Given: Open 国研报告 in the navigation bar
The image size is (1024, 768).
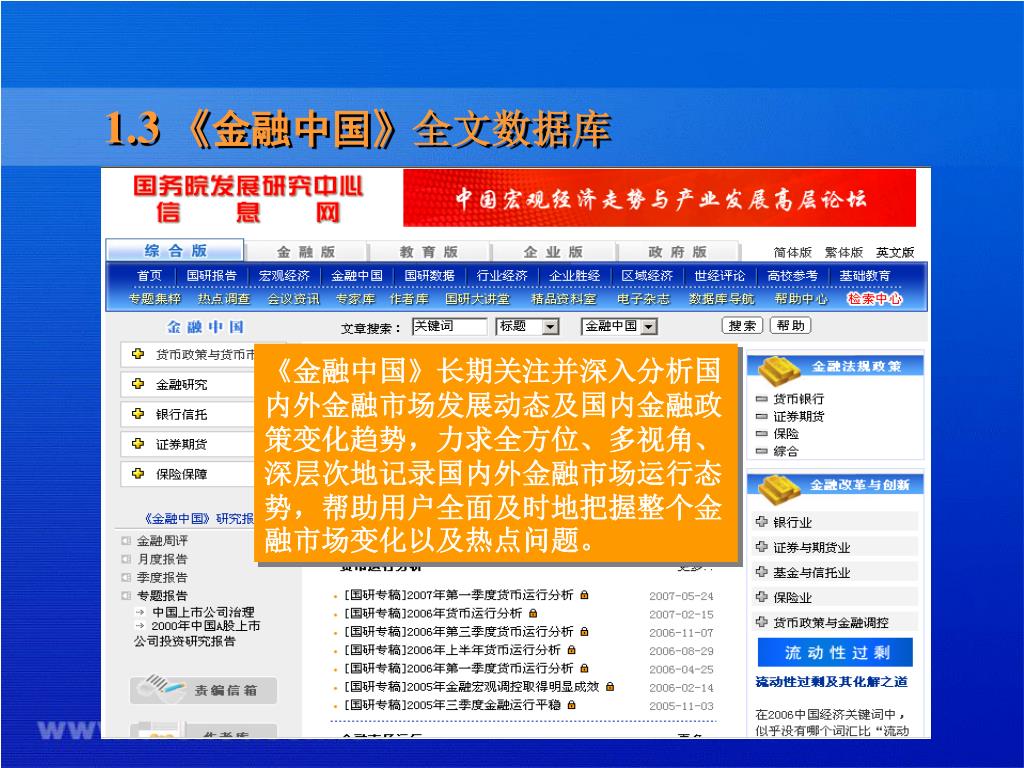Looking at the screenshot, I should [212, 276].
